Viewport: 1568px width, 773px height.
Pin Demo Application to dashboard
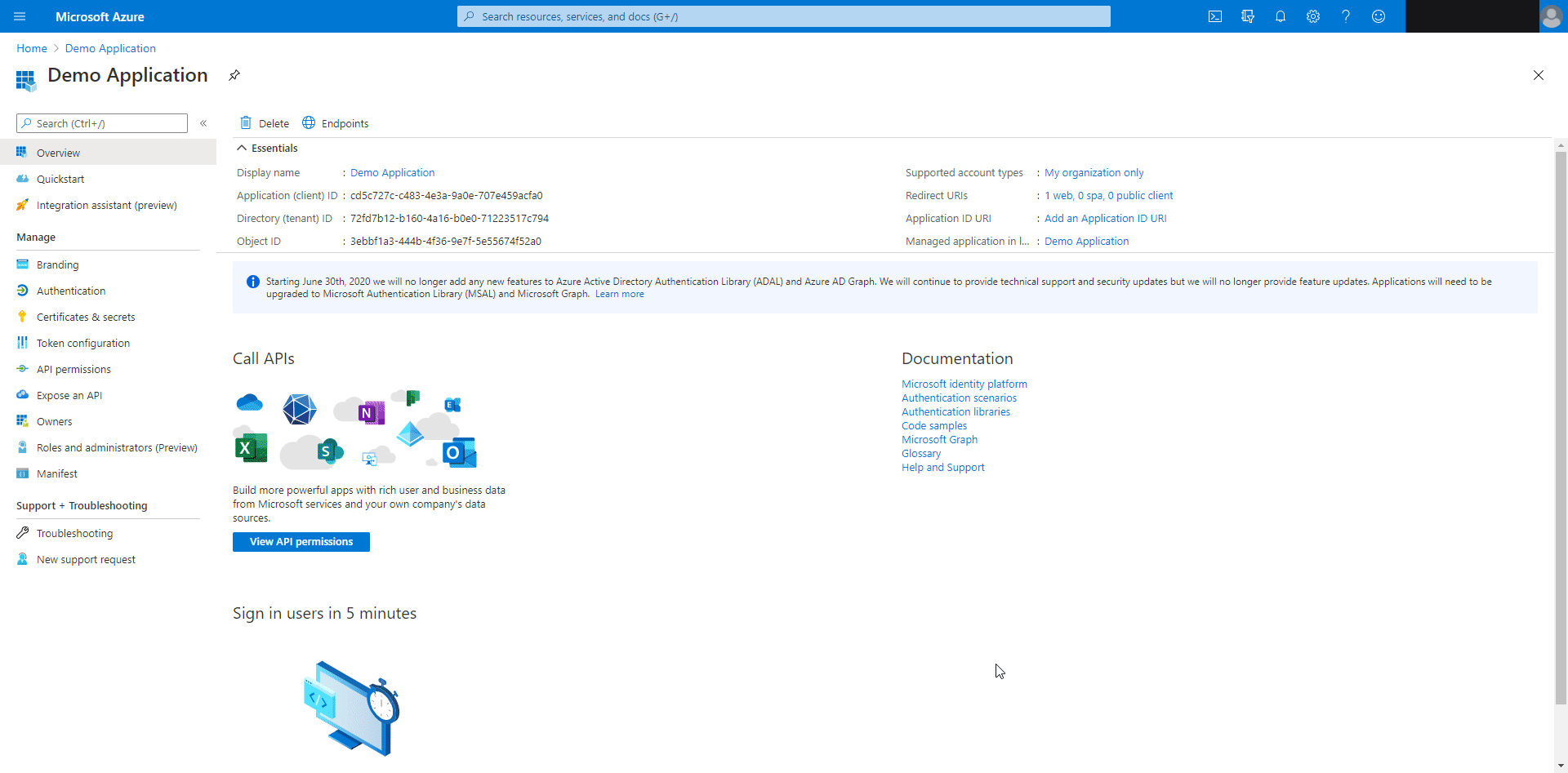[234, 75]
